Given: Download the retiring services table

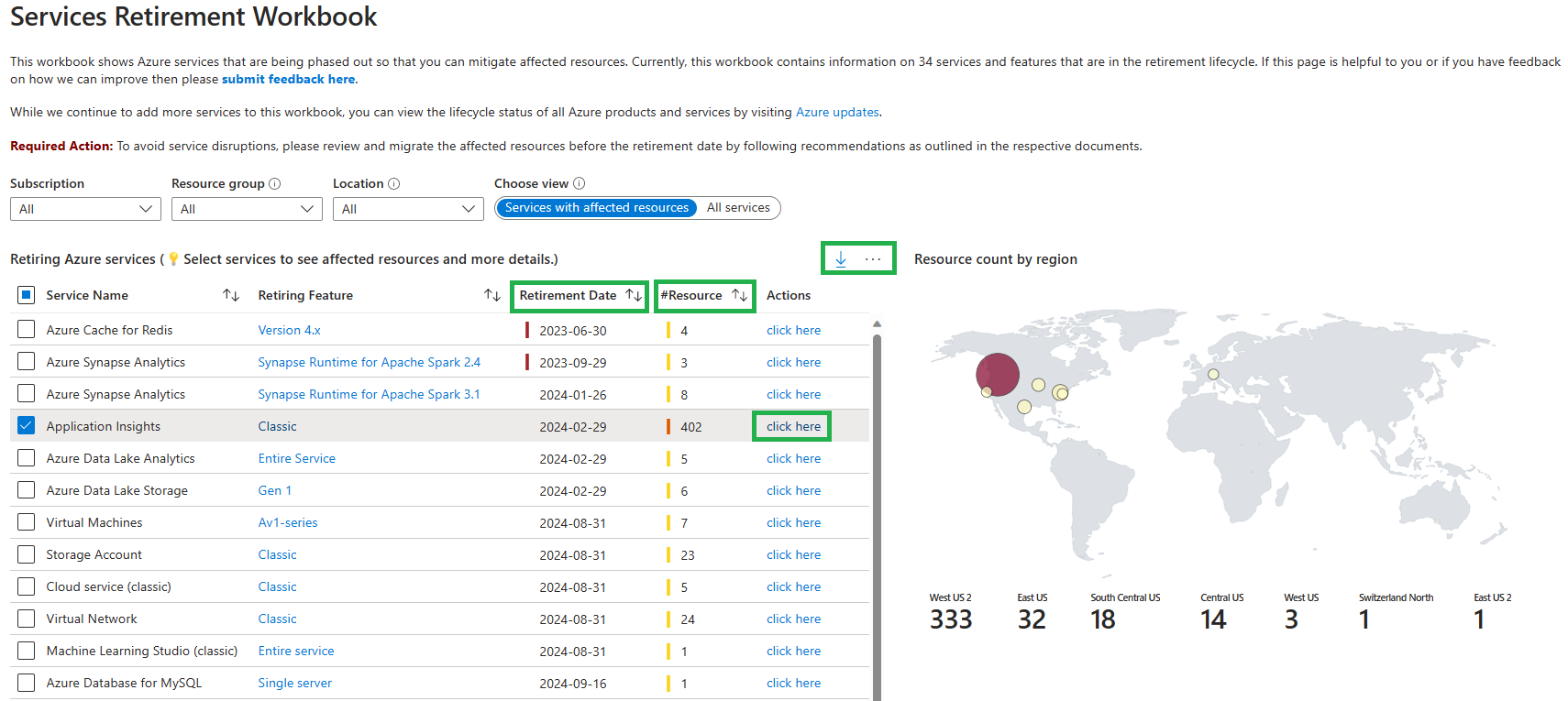Looking at the screenshot, I should tap(841, 259).
